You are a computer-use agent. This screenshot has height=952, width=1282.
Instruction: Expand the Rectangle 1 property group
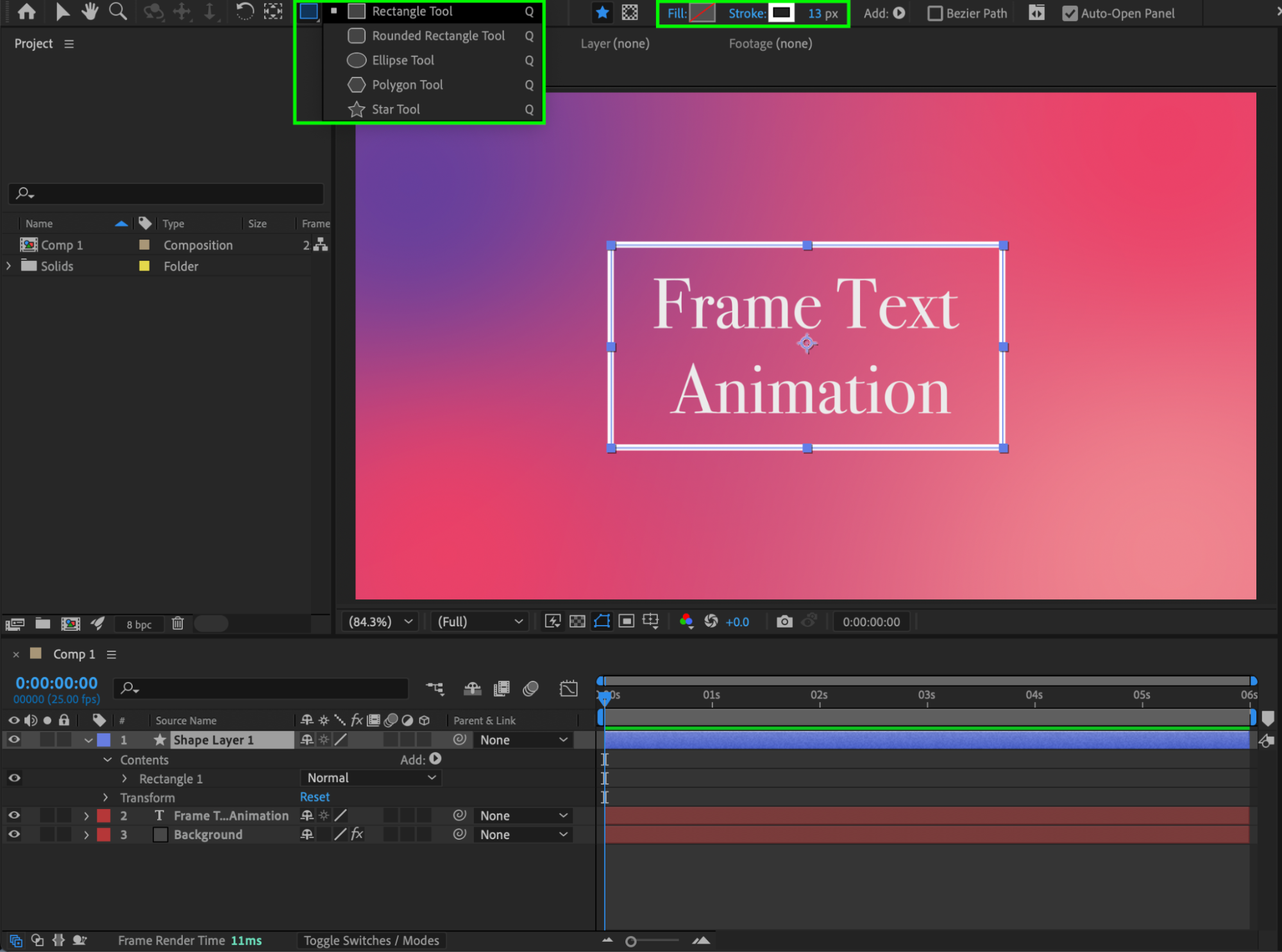[x=124, y=778]
